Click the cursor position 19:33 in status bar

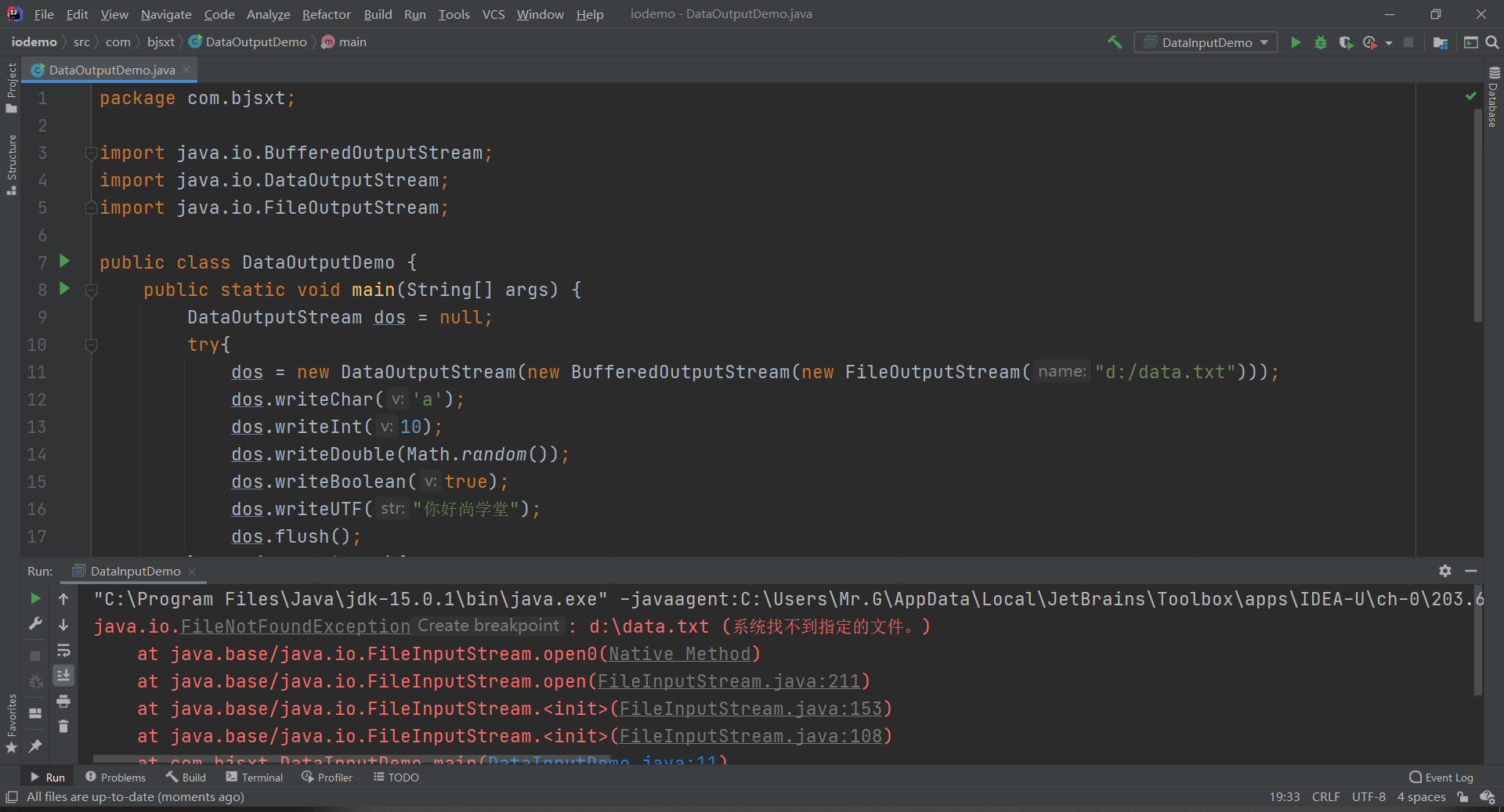click(x=1284, y=796)
